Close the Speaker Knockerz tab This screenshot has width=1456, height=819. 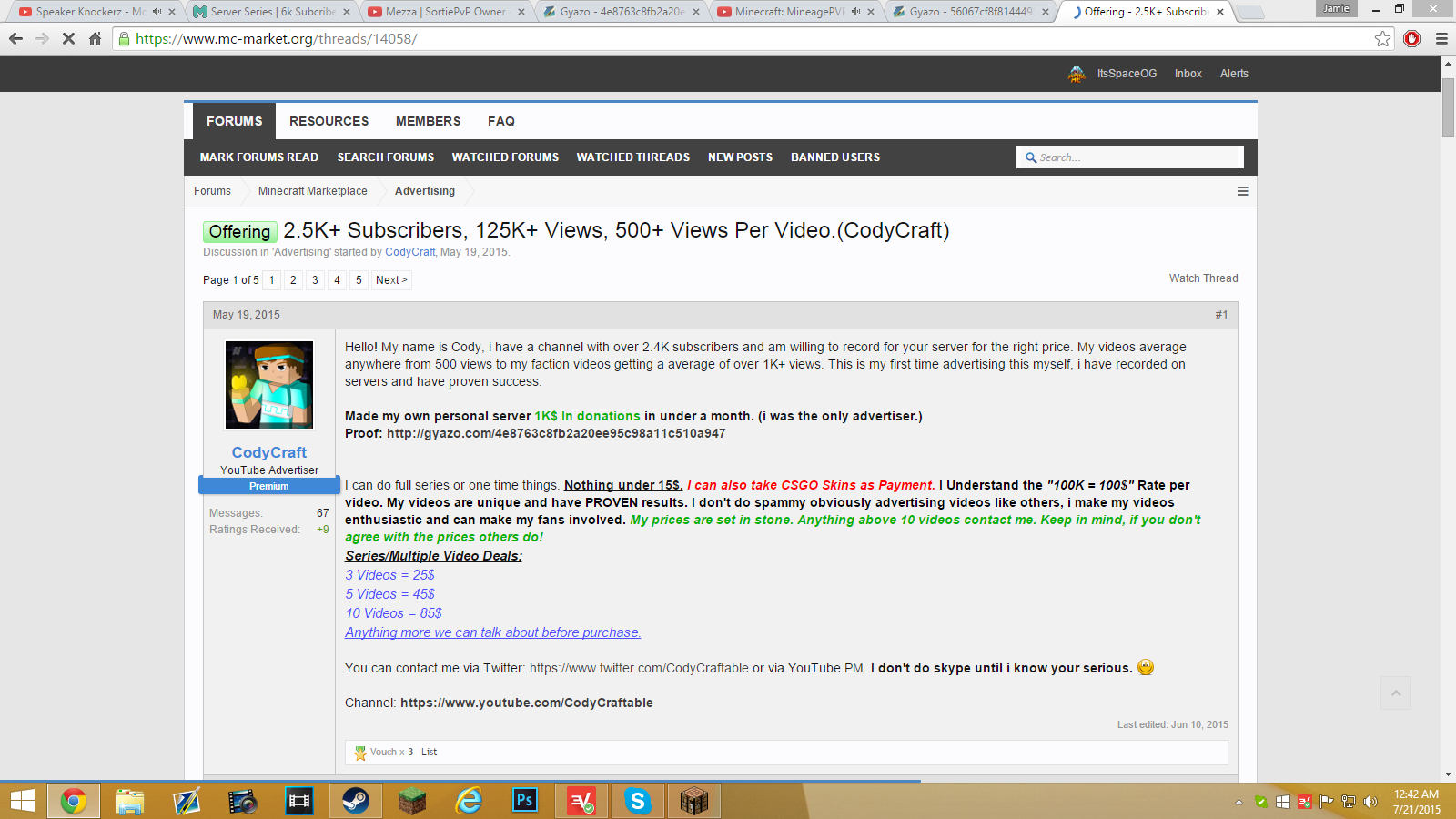point(172,12)
